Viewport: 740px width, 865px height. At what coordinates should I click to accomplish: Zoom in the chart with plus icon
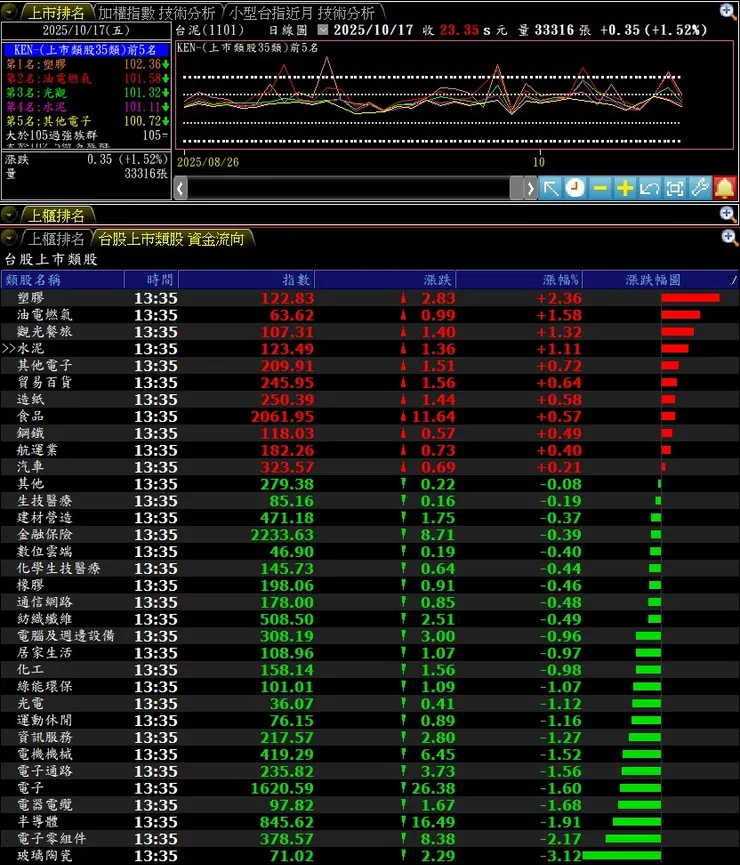tap(625, 189)
